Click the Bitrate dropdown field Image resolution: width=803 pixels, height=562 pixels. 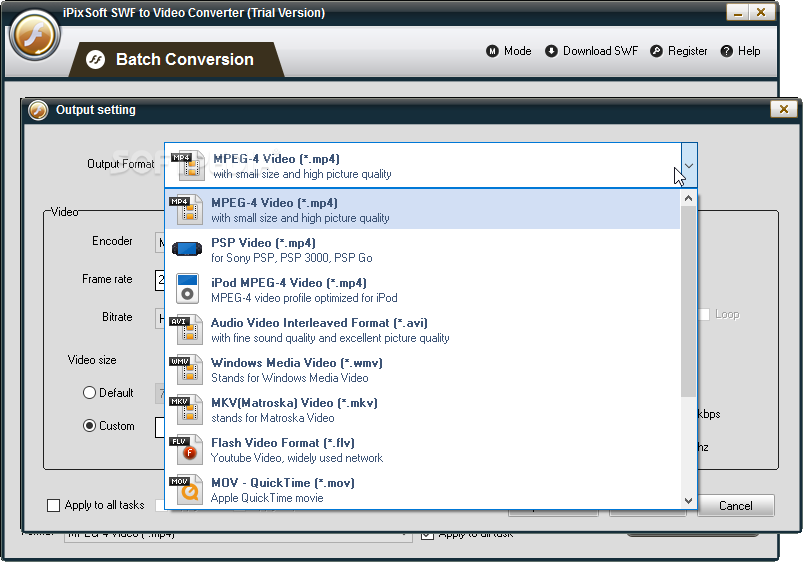click(160, 318)
